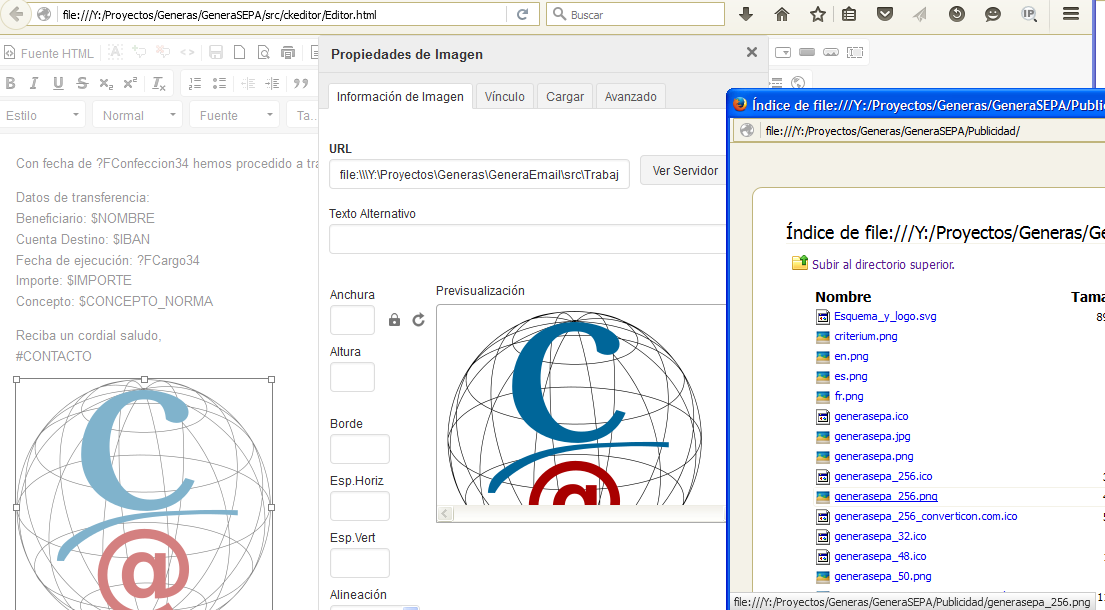The image size is (1105, 610).
Task: Open criterium.png file link
Action: click(865, 336)
